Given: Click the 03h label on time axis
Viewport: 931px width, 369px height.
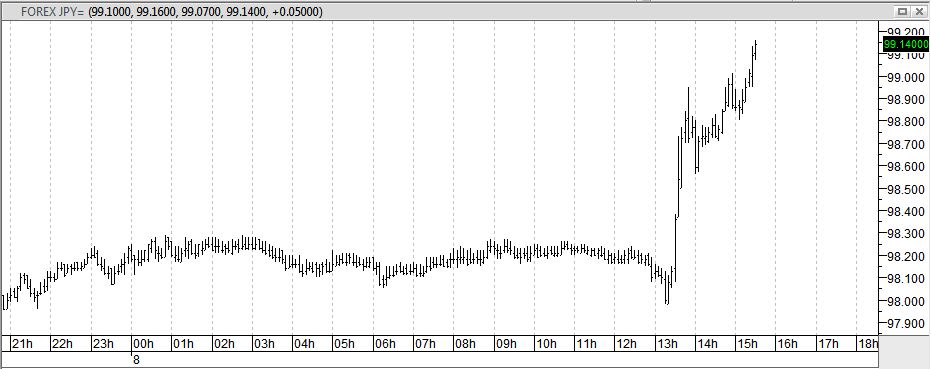Looking at the screenshot, I should coord(264,344).
